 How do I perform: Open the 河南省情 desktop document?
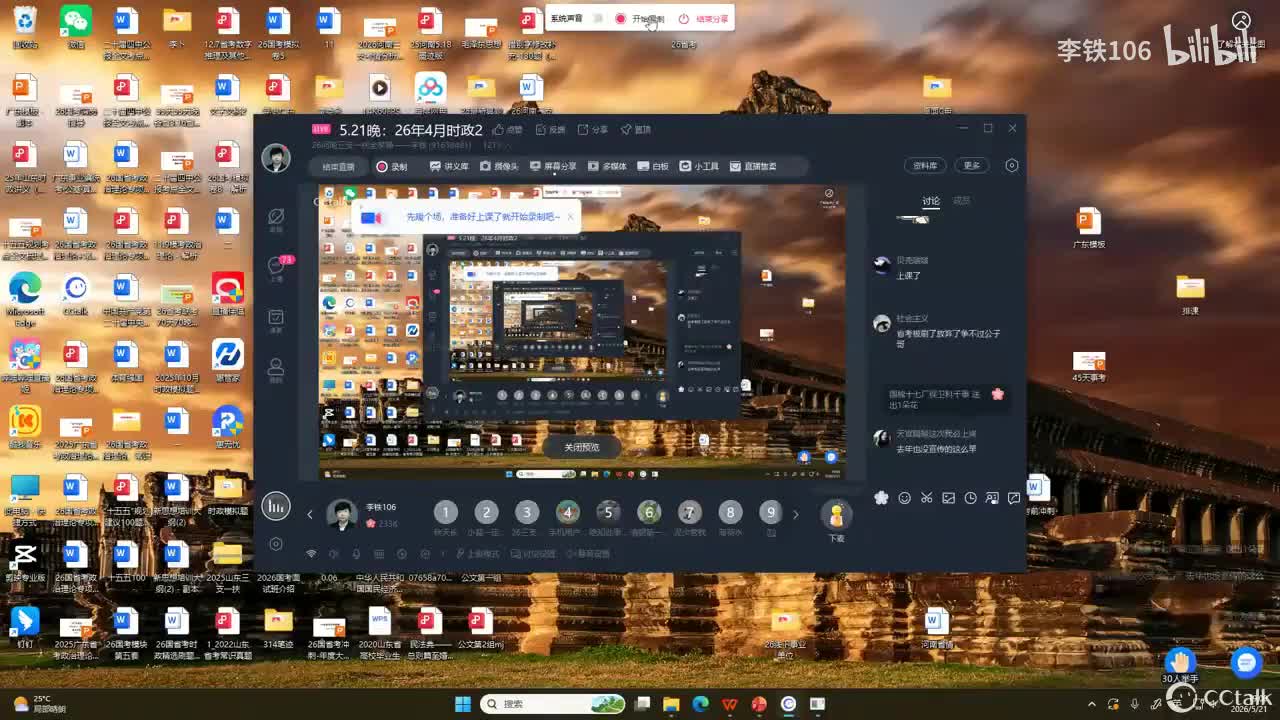pos(937,627)
